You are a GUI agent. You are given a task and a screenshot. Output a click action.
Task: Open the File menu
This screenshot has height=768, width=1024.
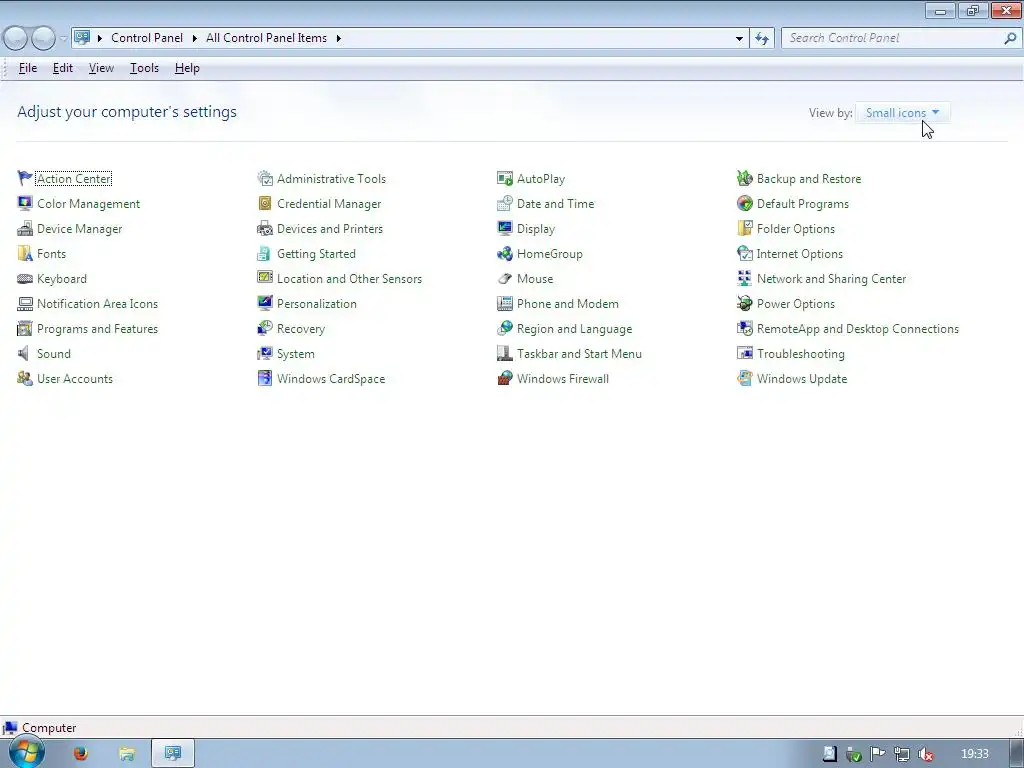27,68
